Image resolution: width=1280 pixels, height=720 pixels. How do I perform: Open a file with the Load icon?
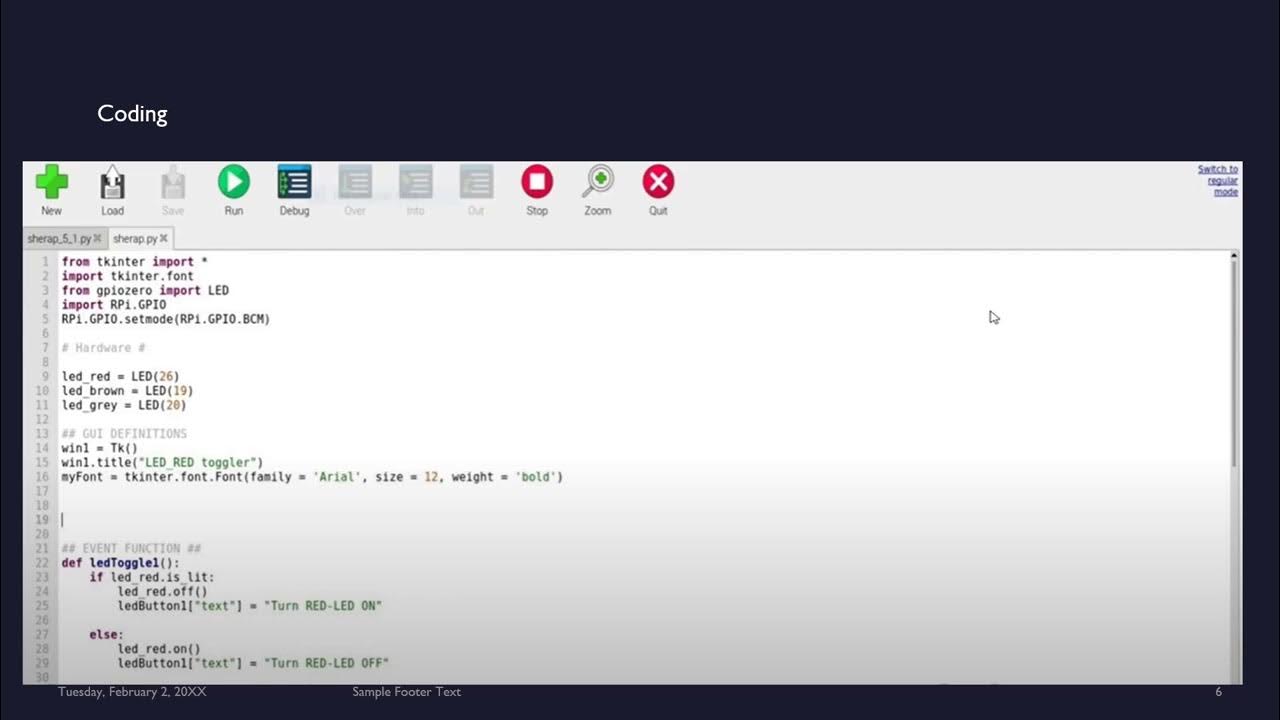(112, 190)
